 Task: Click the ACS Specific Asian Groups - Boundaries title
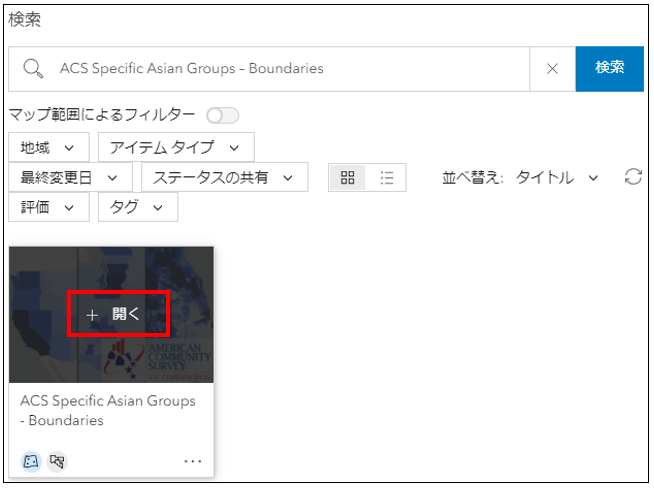pos(108,410)
